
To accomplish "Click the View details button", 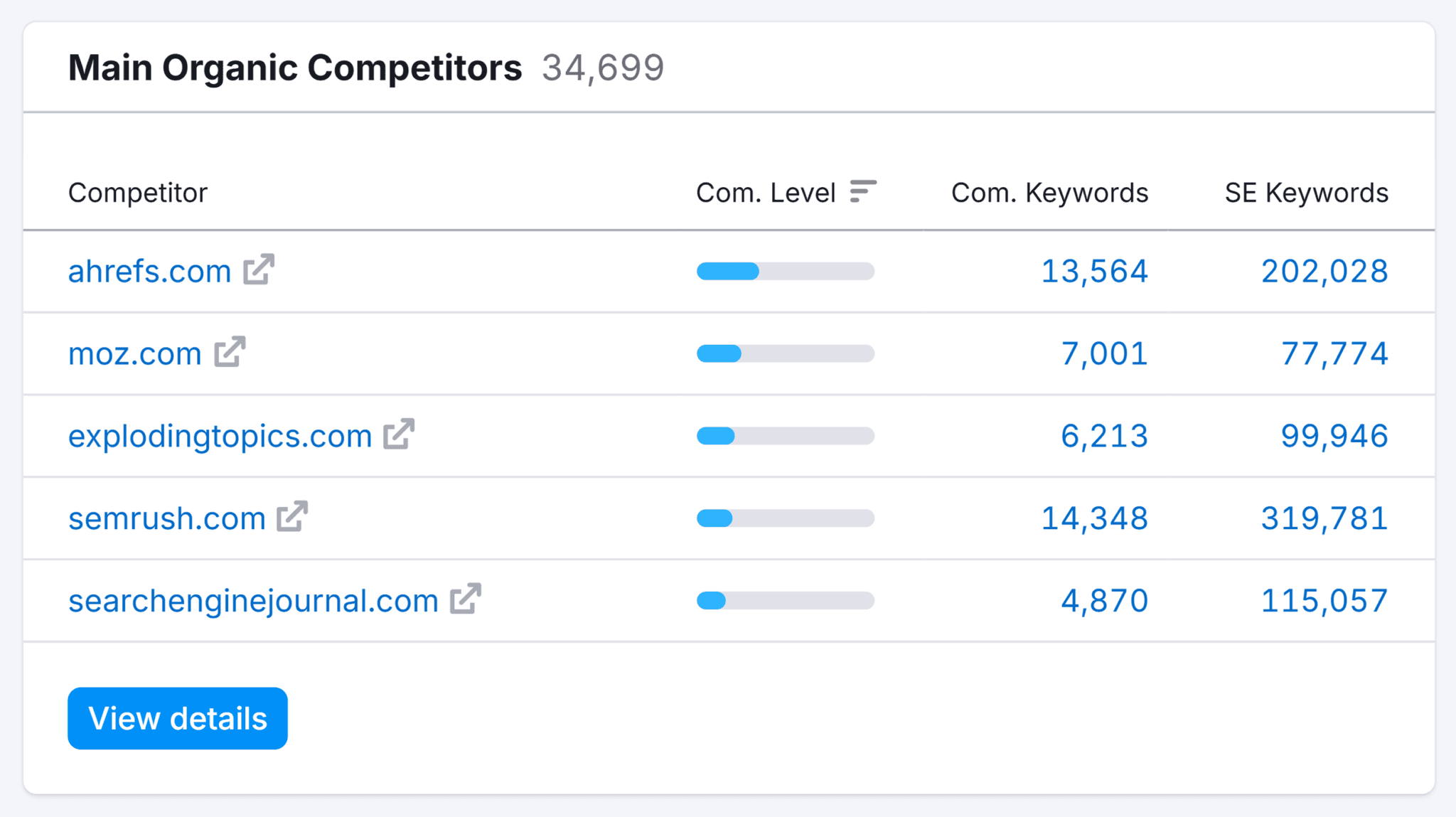I will click(177, 718).
